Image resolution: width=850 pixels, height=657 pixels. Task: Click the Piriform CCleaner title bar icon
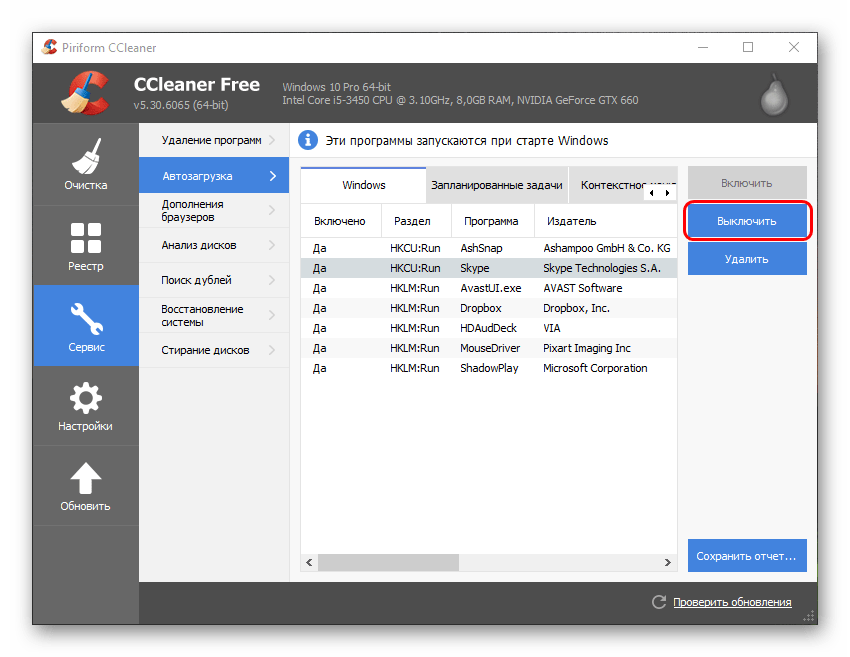50,47
